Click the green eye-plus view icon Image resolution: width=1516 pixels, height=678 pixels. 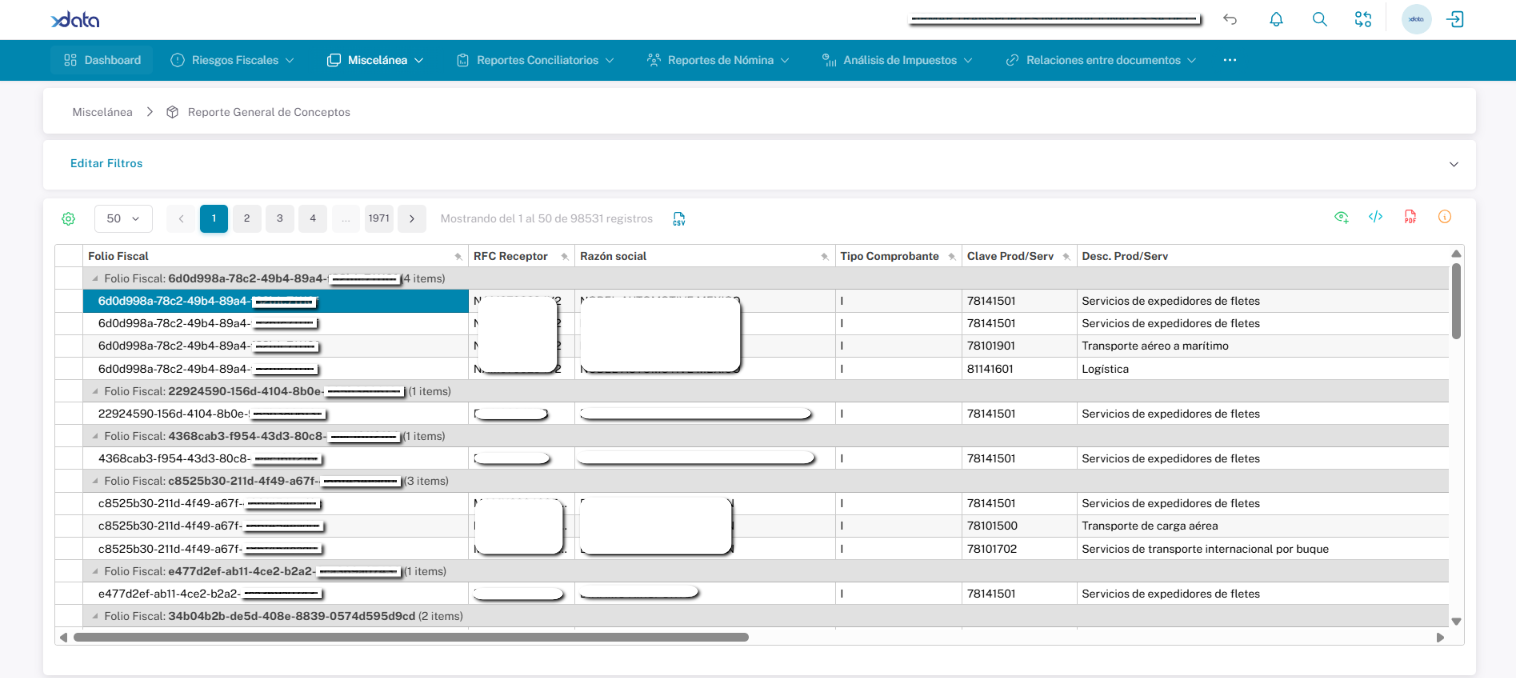[x=1341, y=217]
